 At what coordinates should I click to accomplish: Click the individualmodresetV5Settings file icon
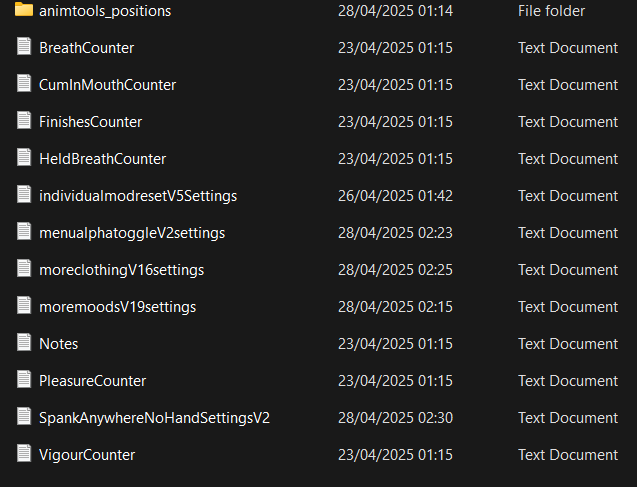tap(24, 195)
